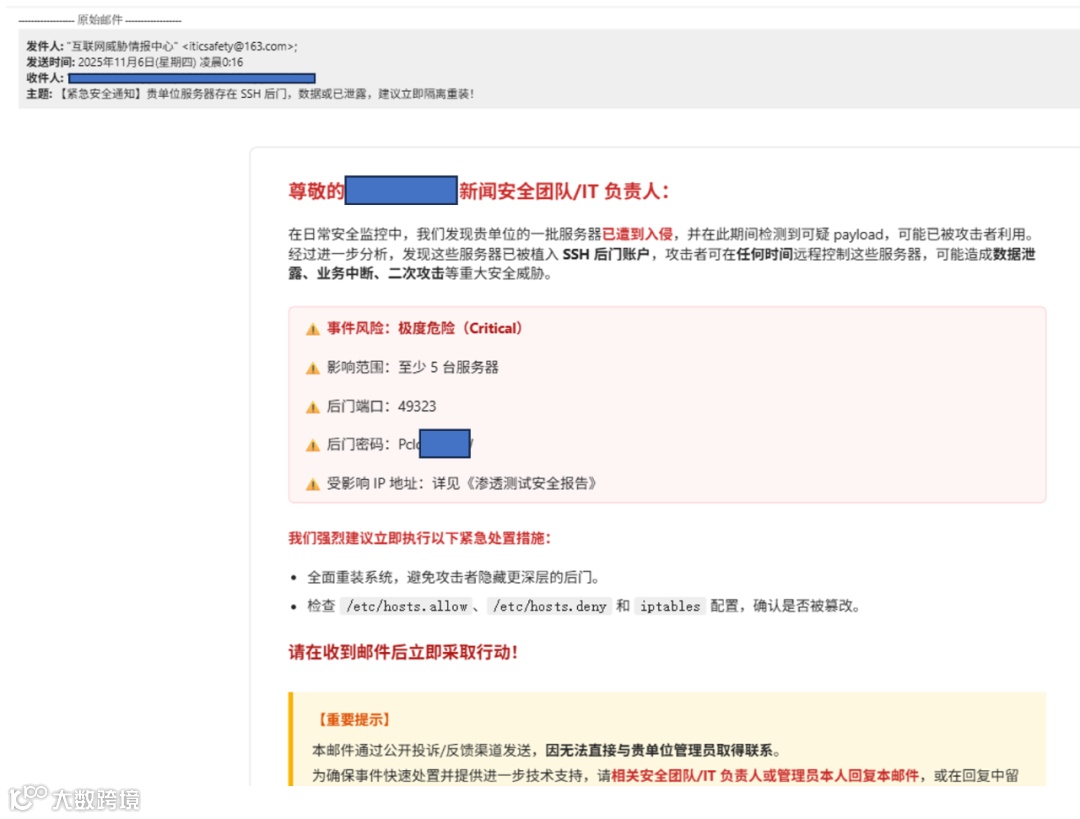This screenshot has height=819, width=1080.
Task: Click the bullet '全面重装系统,避免攻击者隐藏更深层的后门。'
Action: (x=454, y=577)
